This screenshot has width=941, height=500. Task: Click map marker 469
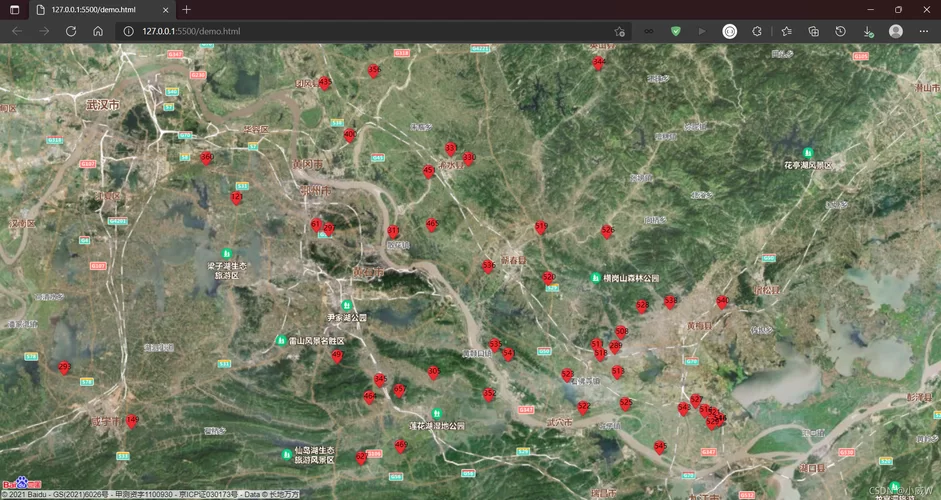tap(401, 446)
